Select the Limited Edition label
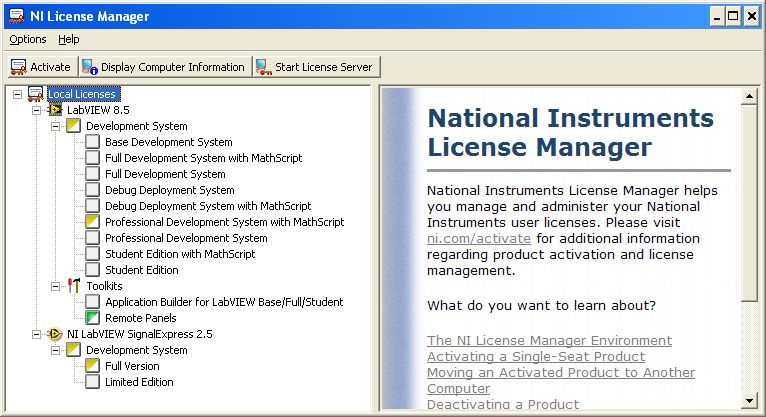 (139, 382)
